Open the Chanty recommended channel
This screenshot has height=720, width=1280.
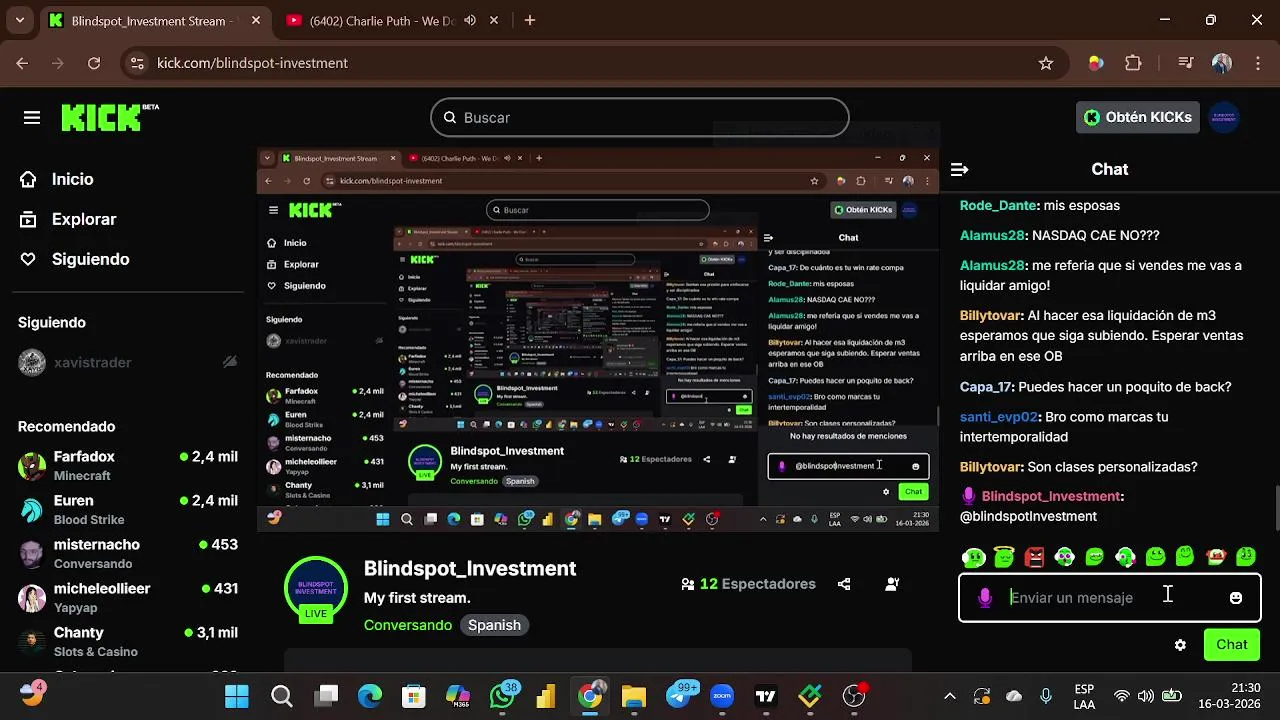(128, 642)
